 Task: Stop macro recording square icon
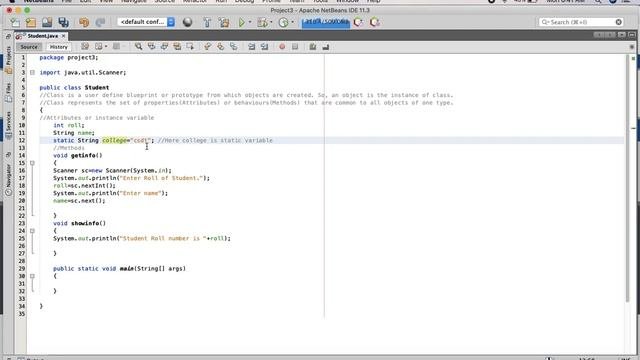(x=295, y=47)
